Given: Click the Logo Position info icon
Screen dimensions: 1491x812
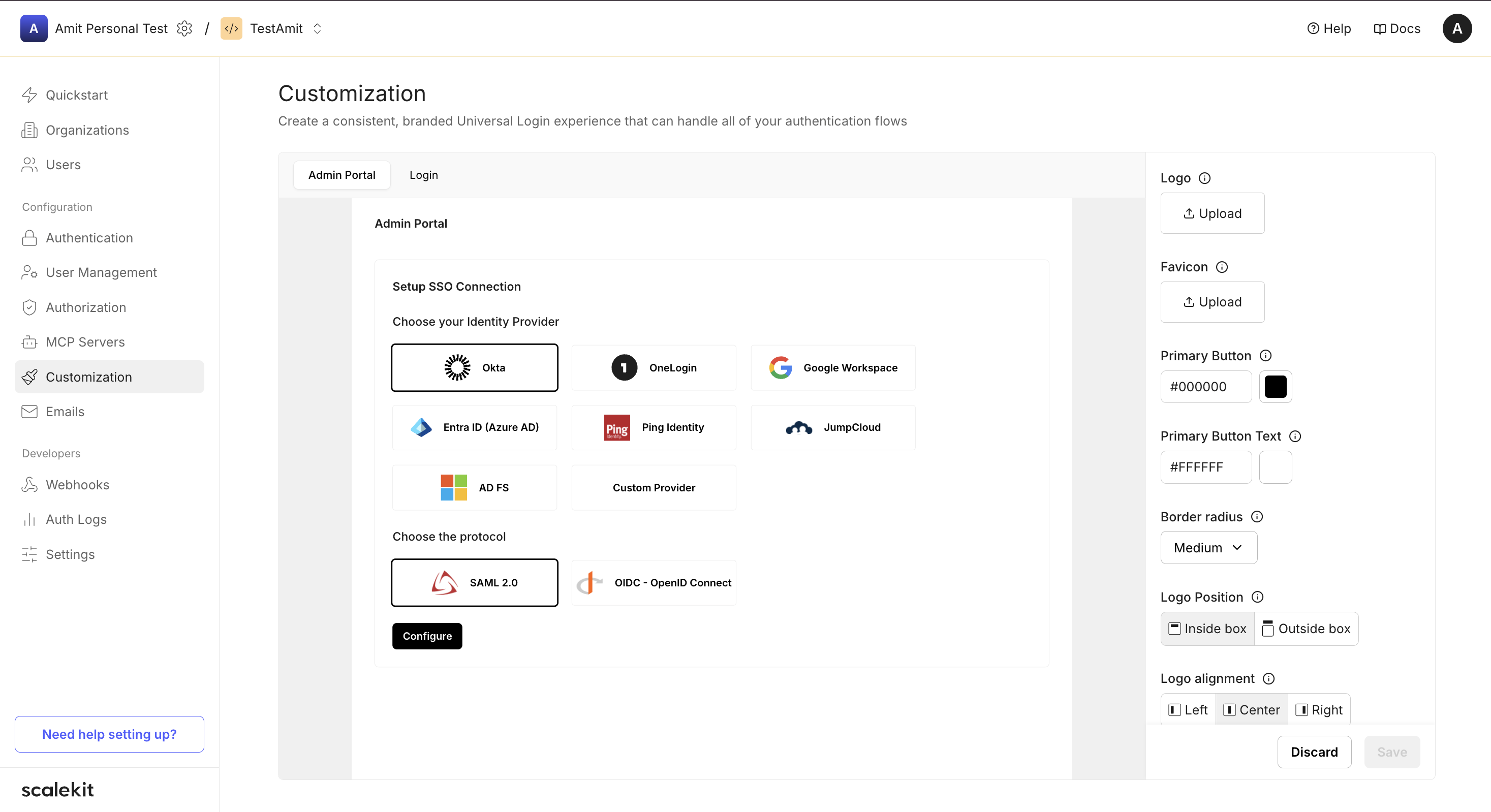Looking at the screenshot, I should pos(1258,597).
